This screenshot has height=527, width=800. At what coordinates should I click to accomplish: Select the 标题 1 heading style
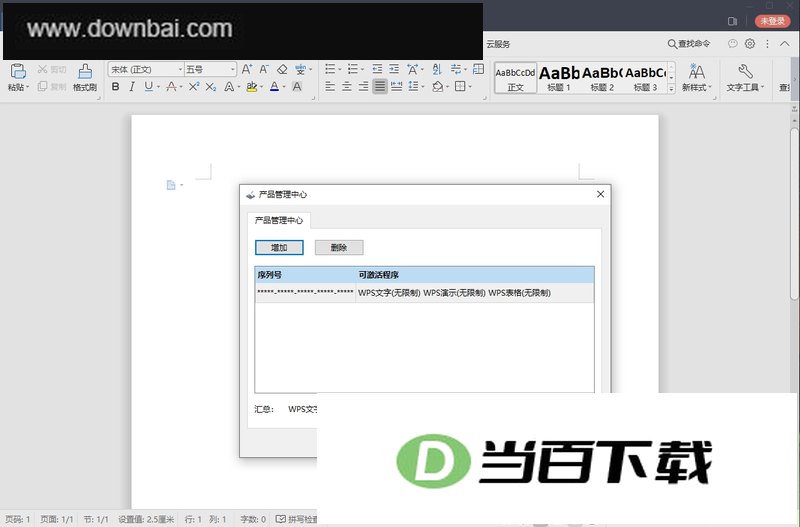(x=559, y=78)
